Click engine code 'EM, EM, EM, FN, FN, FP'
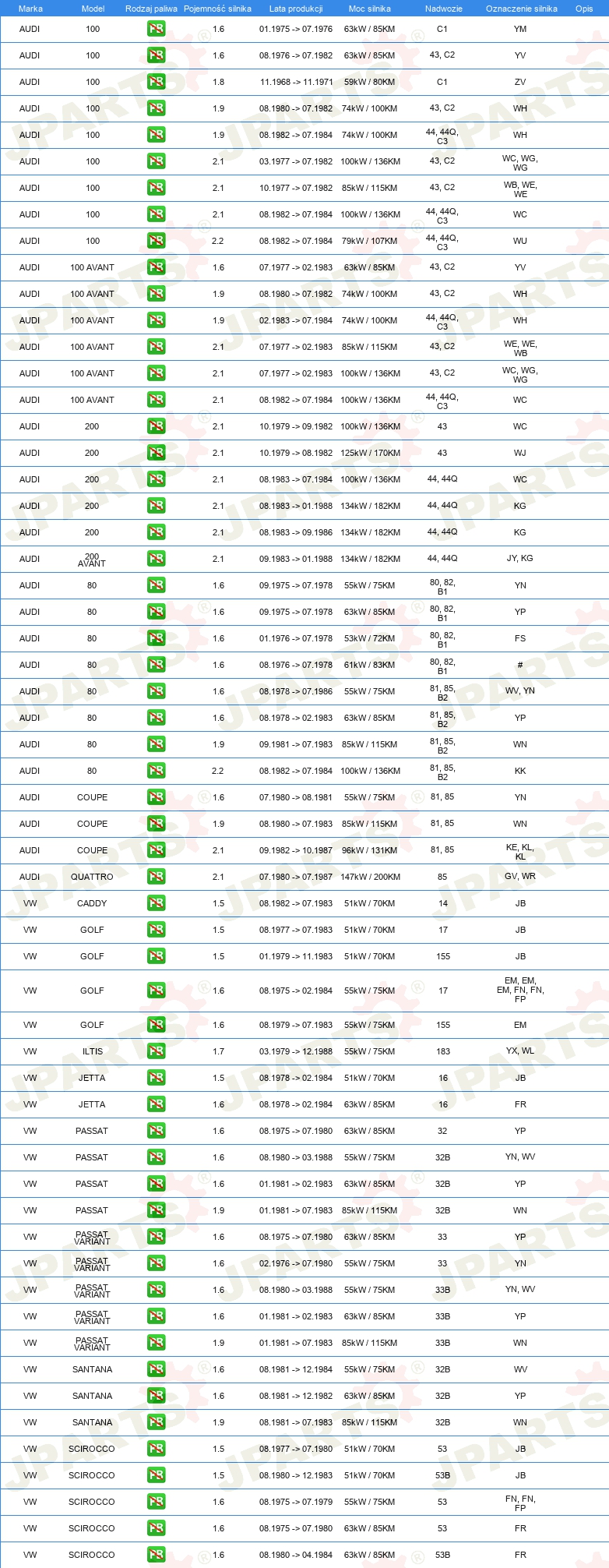 click(520, 991)
